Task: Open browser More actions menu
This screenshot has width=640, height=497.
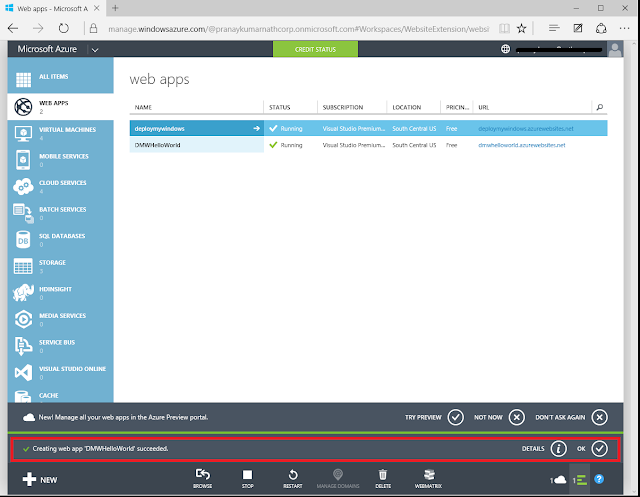Action: pos(624,28)
